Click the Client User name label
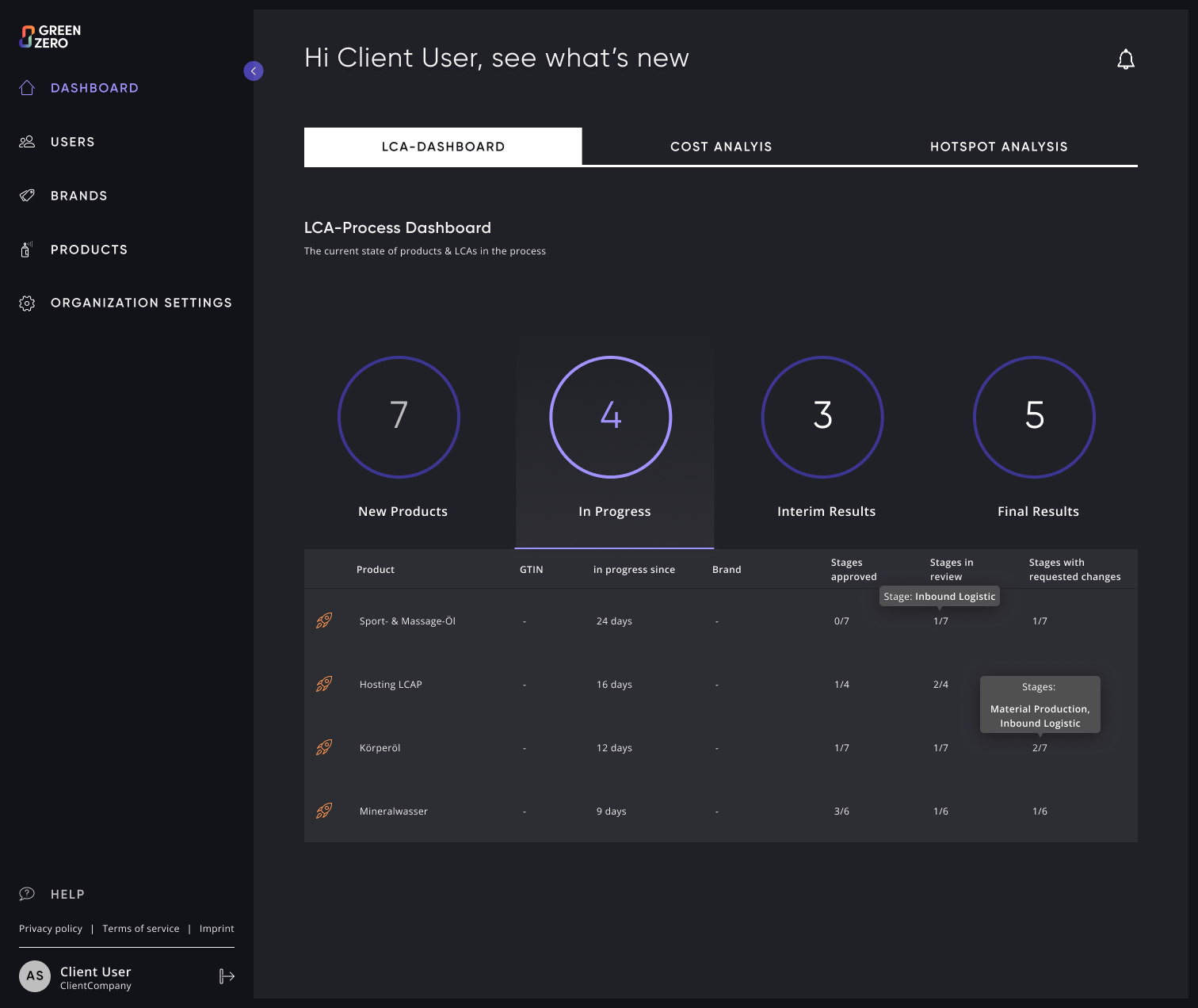Image resolution: width=1198 pixels, height=1008 pixels. (96, 972)
